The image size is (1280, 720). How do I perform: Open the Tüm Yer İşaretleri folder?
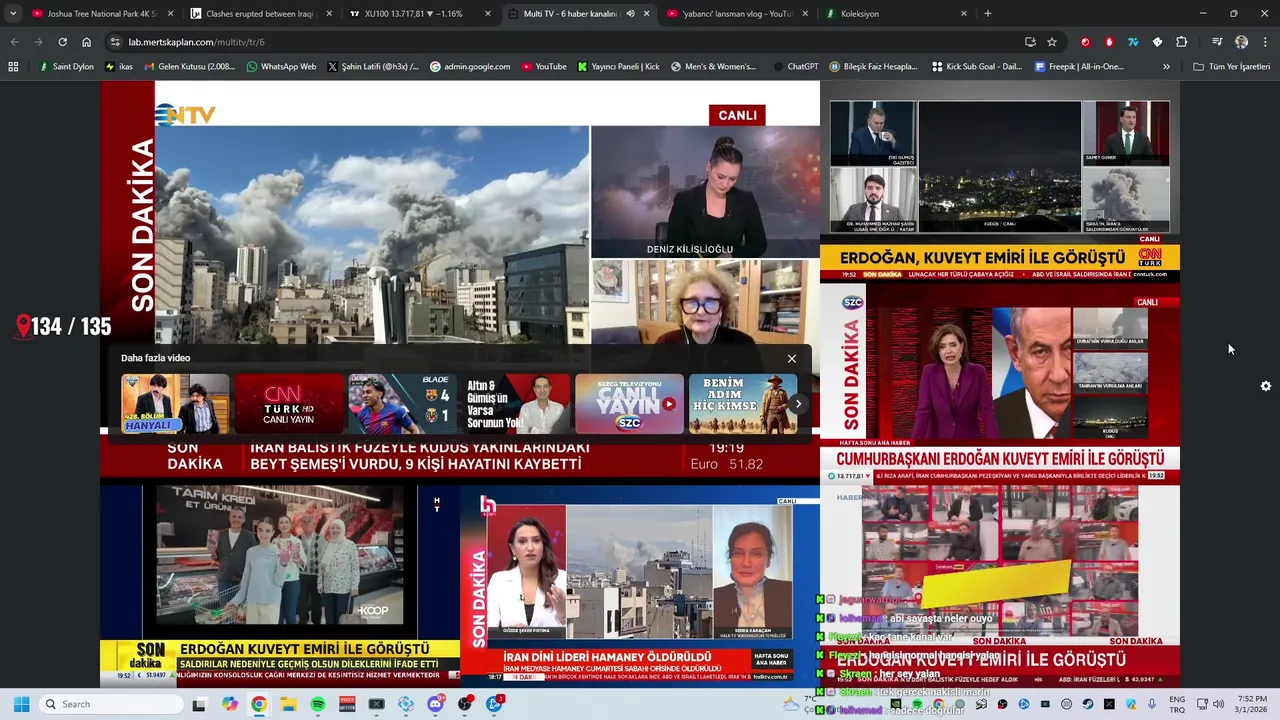(1231, 67)
